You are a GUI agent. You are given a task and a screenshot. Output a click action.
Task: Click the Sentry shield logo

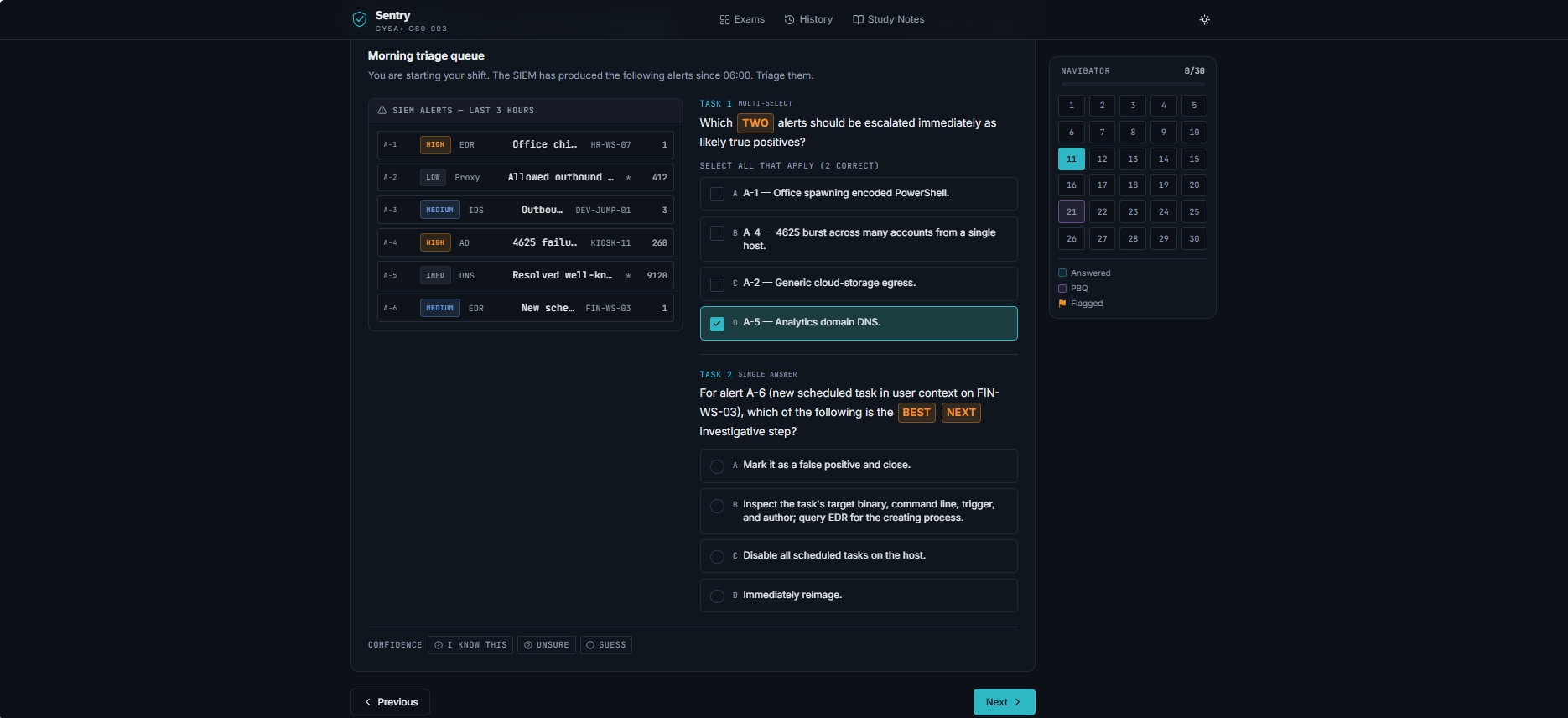[x=360, y=19]
